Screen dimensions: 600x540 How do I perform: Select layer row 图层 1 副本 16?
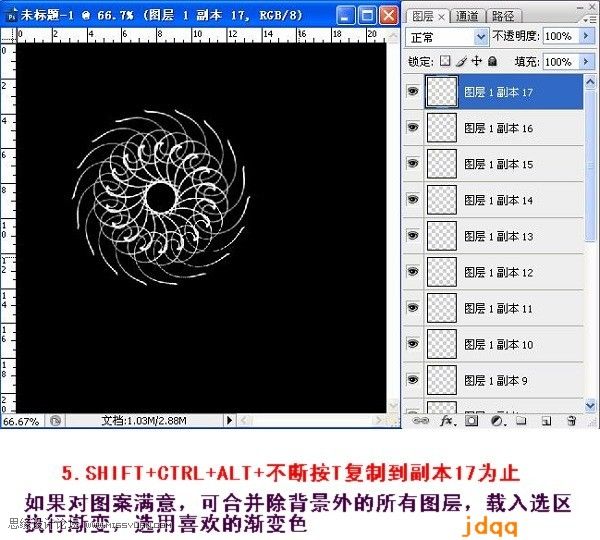pos(493,128)
